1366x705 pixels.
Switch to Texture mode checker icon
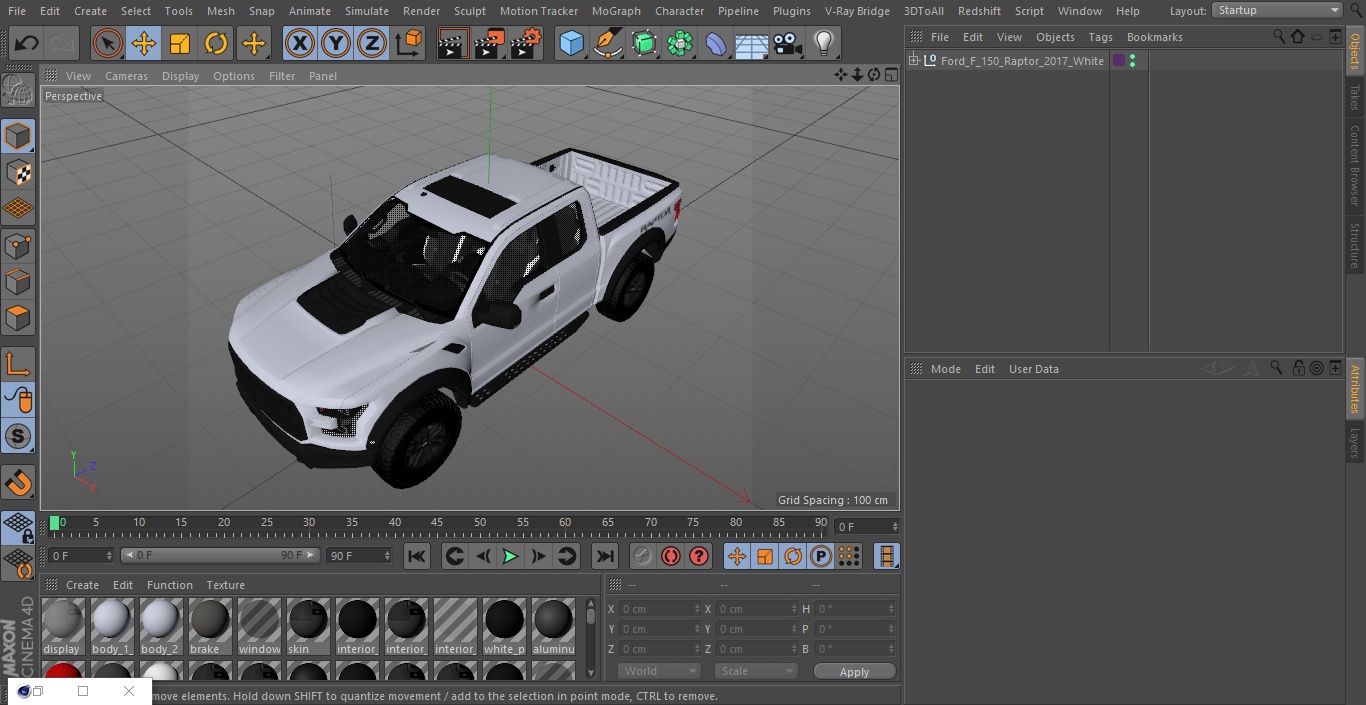coord(18,172)
